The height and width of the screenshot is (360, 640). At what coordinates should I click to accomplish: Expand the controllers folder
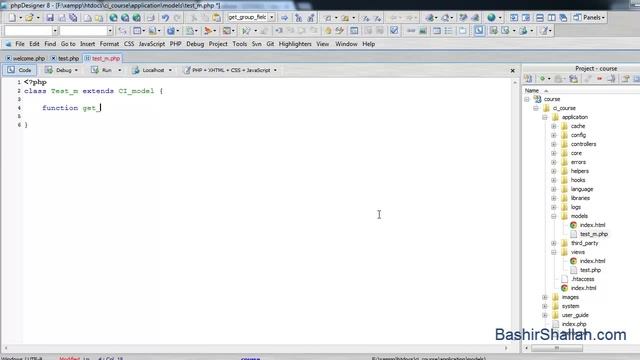click(554, 144)
